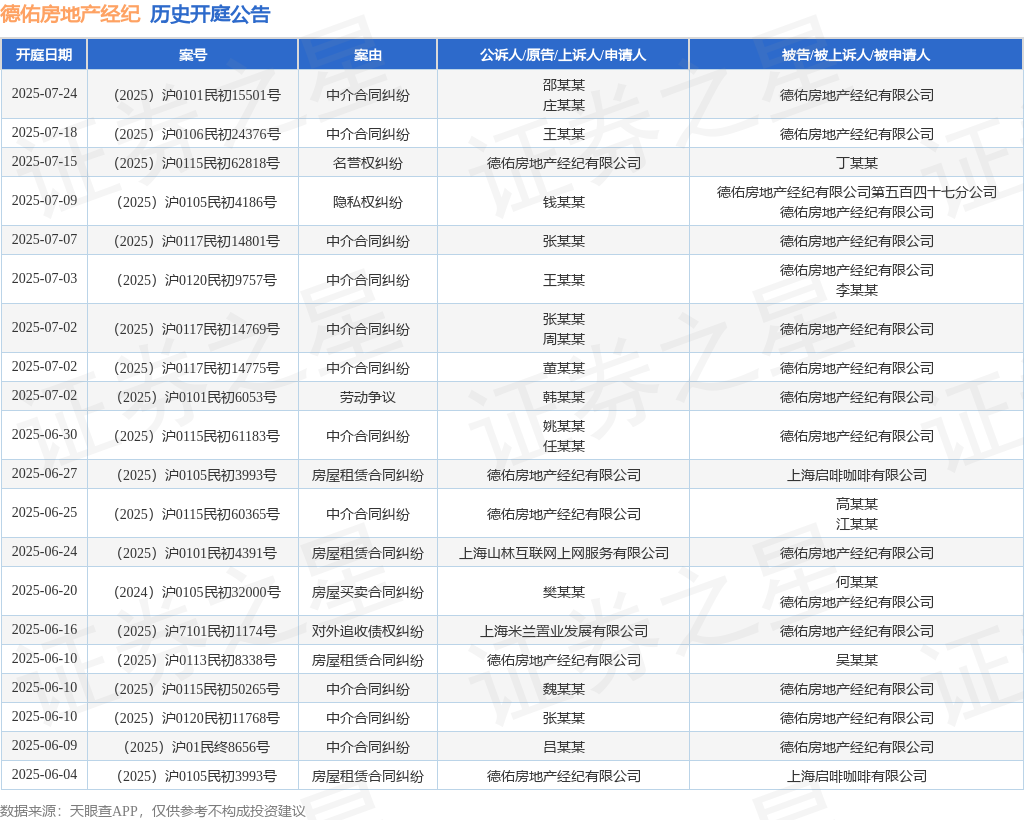Image resolution: width=1024 pixels, height=820 pixels.
Task: Click date cell 2025-06-24
Action: click(44, 552)
